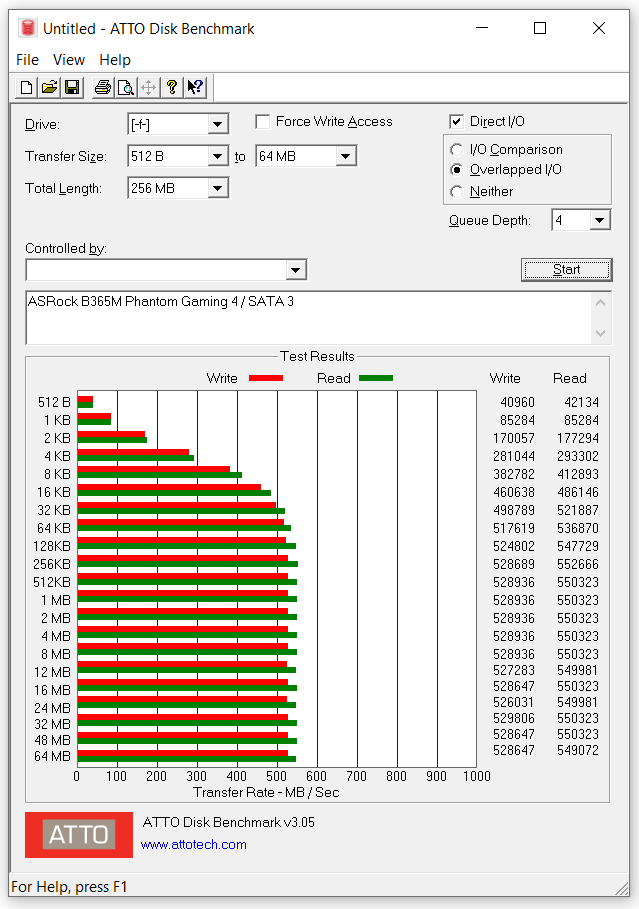Viewport: 639px width, 909px height.
Task: Open the View menu
Action: [68, 60]
